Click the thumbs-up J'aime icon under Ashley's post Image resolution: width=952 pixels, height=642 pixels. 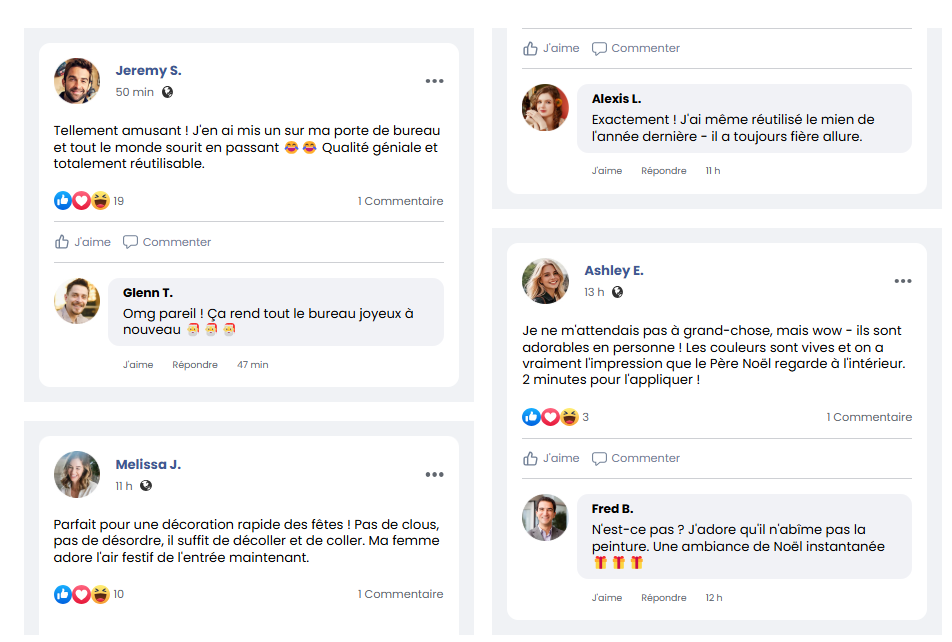coord(531,458)
